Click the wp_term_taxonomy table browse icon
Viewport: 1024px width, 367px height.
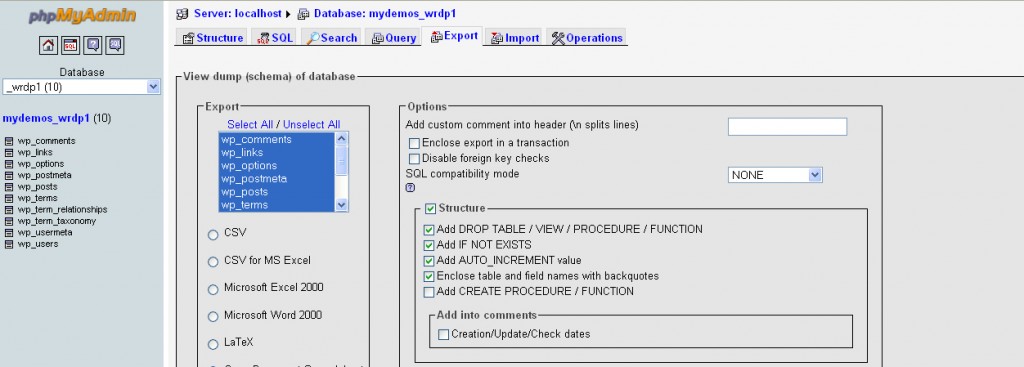point(8,221)
